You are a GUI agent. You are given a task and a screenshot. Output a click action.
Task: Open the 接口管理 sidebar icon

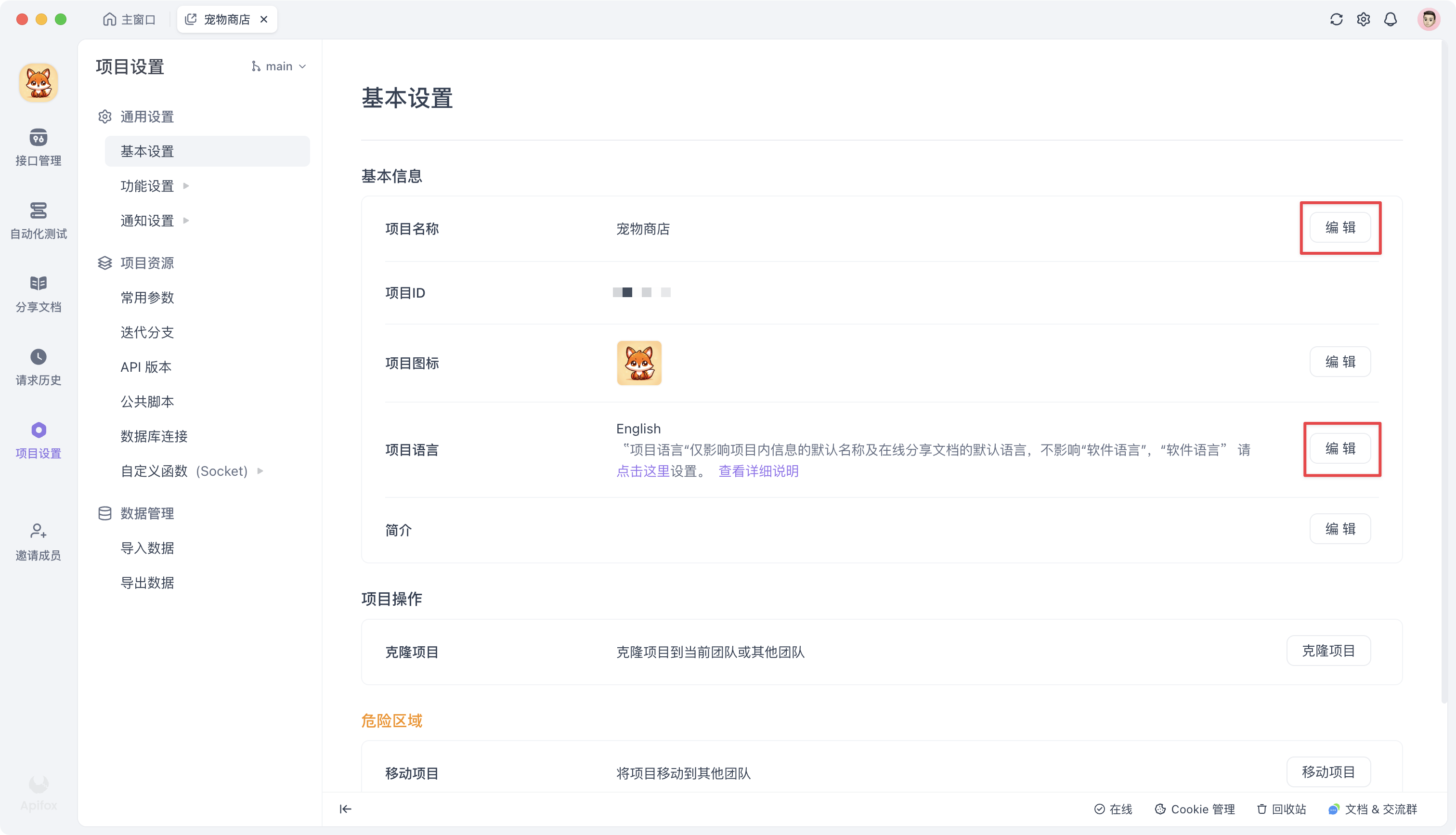click(38, 147)
